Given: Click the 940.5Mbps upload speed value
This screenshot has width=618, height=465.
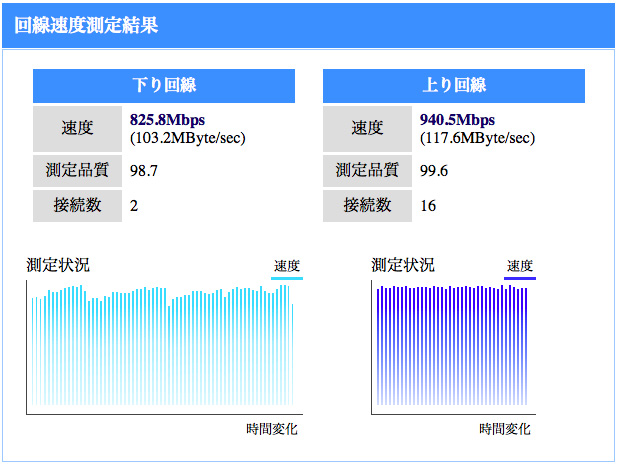Looking at the screenshot, I should (457, 120).
